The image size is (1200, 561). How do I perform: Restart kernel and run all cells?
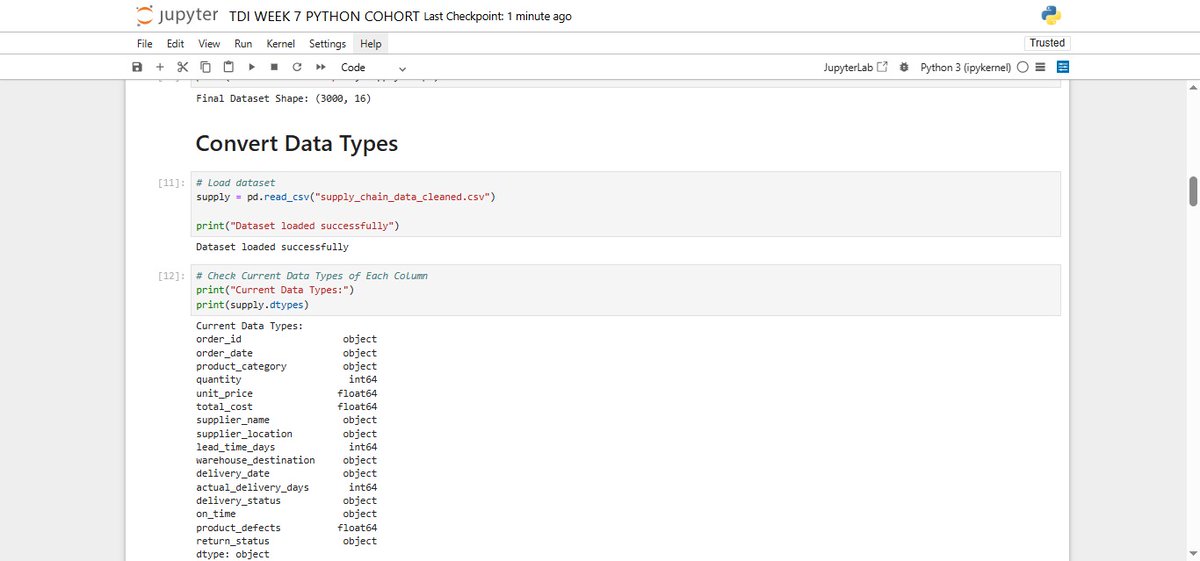click(x=321, y=67)
